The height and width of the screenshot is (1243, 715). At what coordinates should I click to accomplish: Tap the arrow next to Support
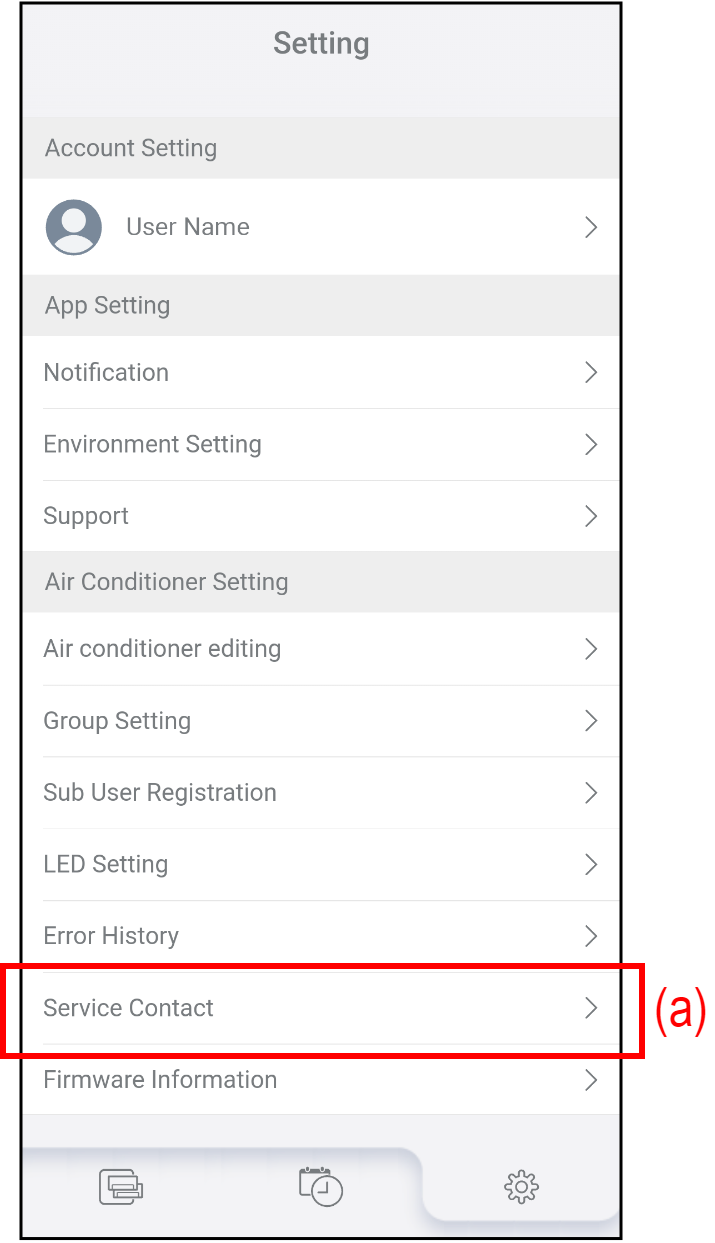[591, 517]
